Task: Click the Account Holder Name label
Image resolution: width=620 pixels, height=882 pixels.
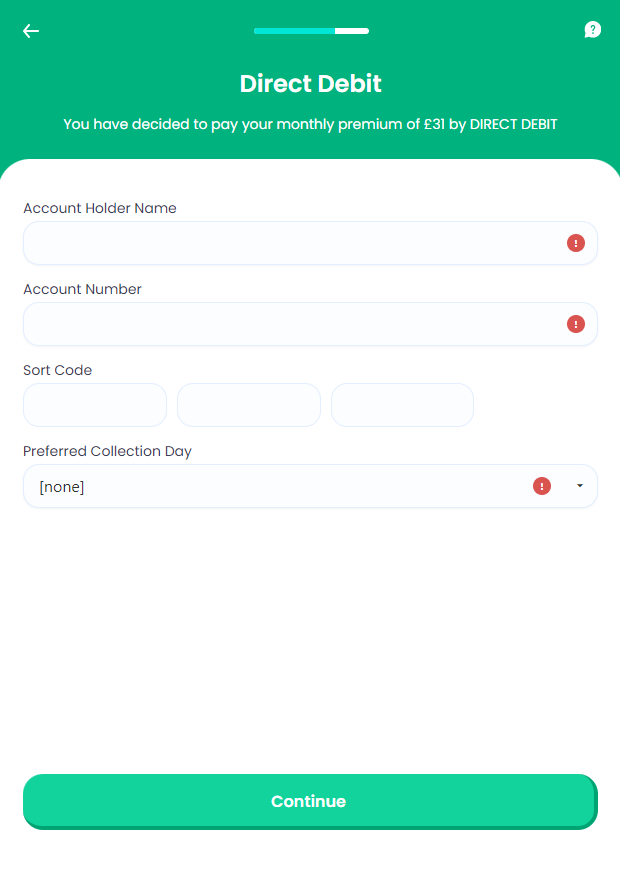Action: (100, 208)
